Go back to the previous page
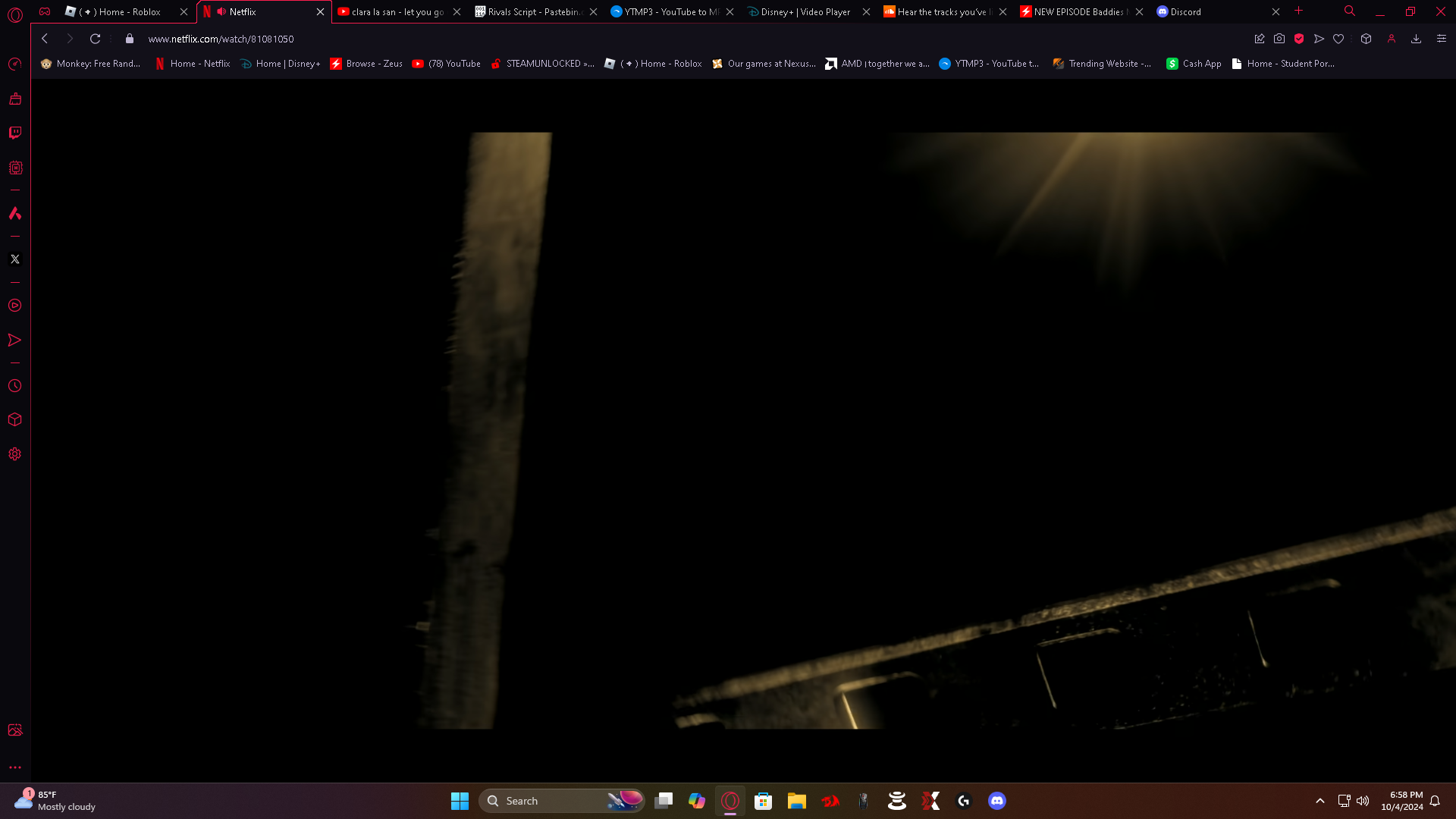Screen dimensions: 1456x819 (x=45, y=39)
